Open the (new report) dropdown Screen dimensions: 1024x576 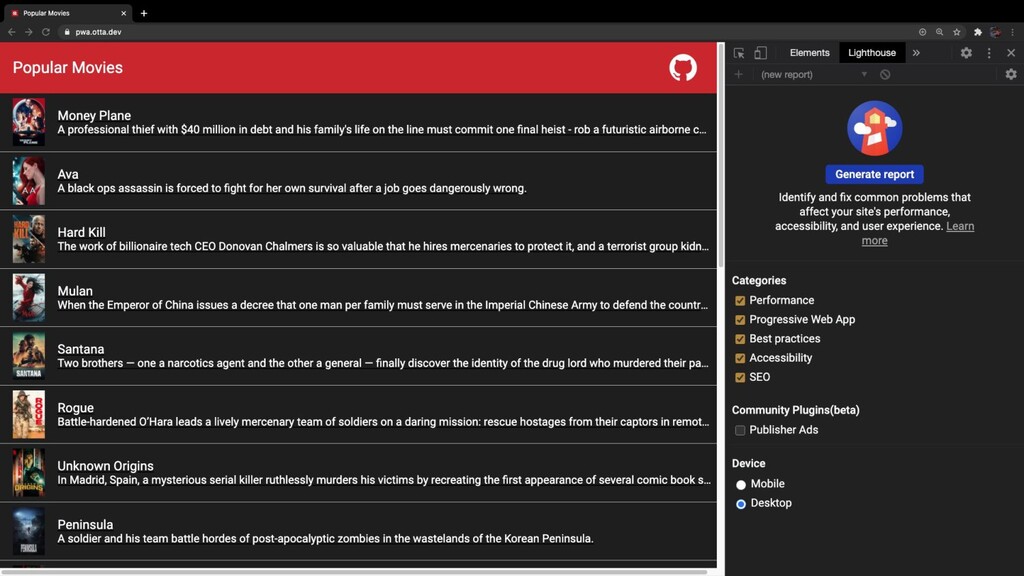click(x=813, y=74)
